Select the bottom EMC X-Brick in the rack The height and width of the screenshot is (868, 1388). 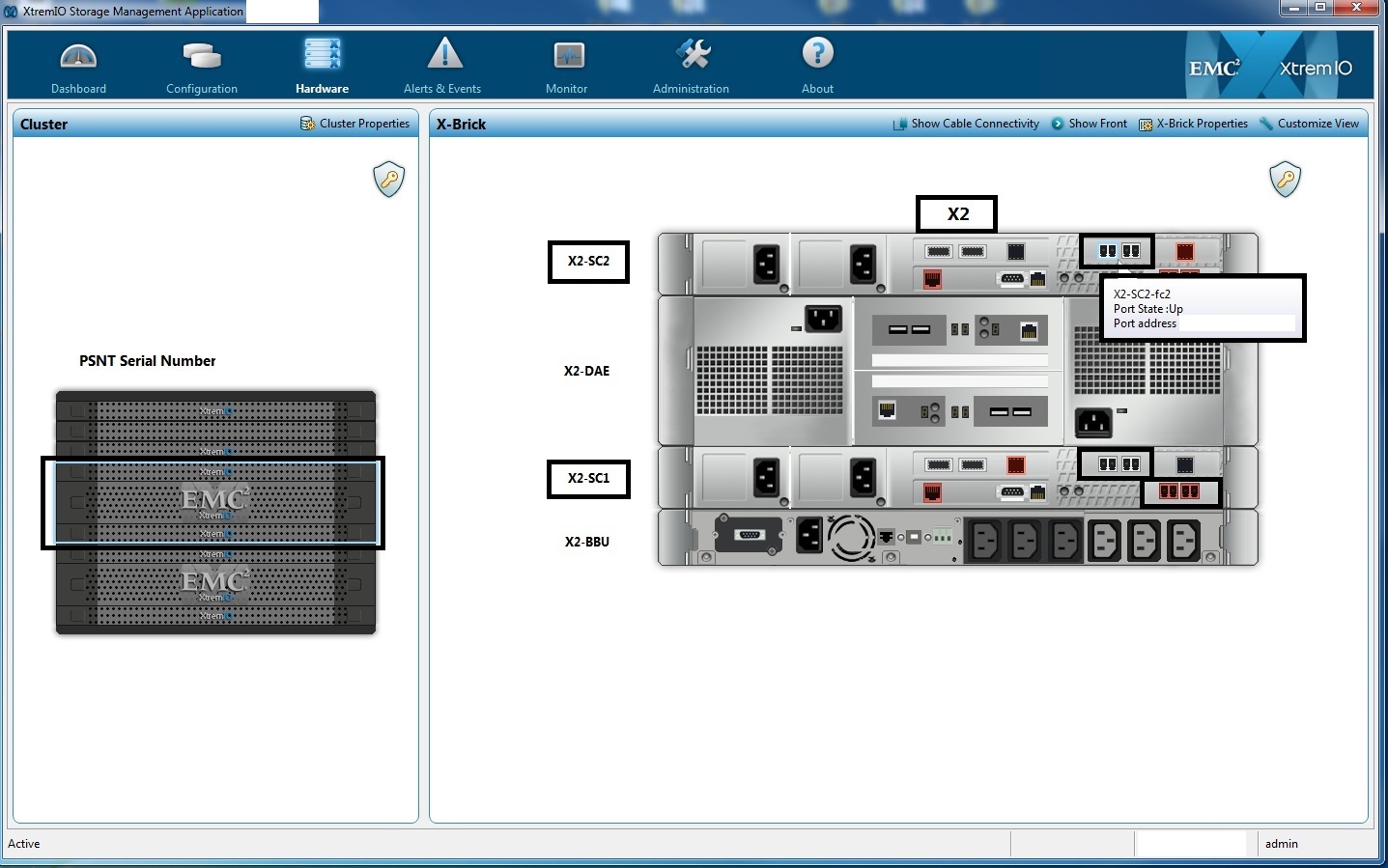pyautogui.click(x=214, y=582)
